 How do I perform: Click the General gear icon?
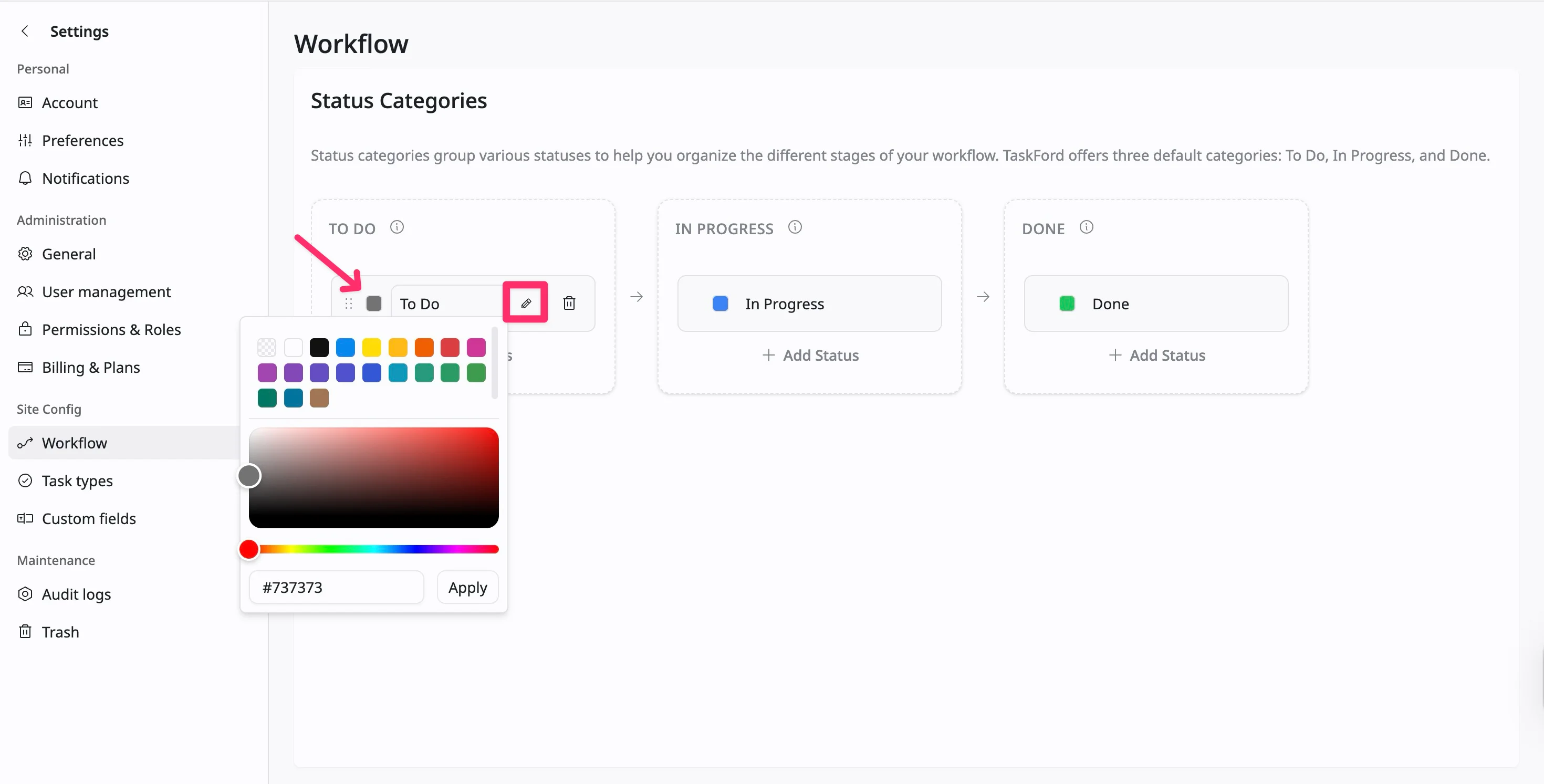[25, 254]
